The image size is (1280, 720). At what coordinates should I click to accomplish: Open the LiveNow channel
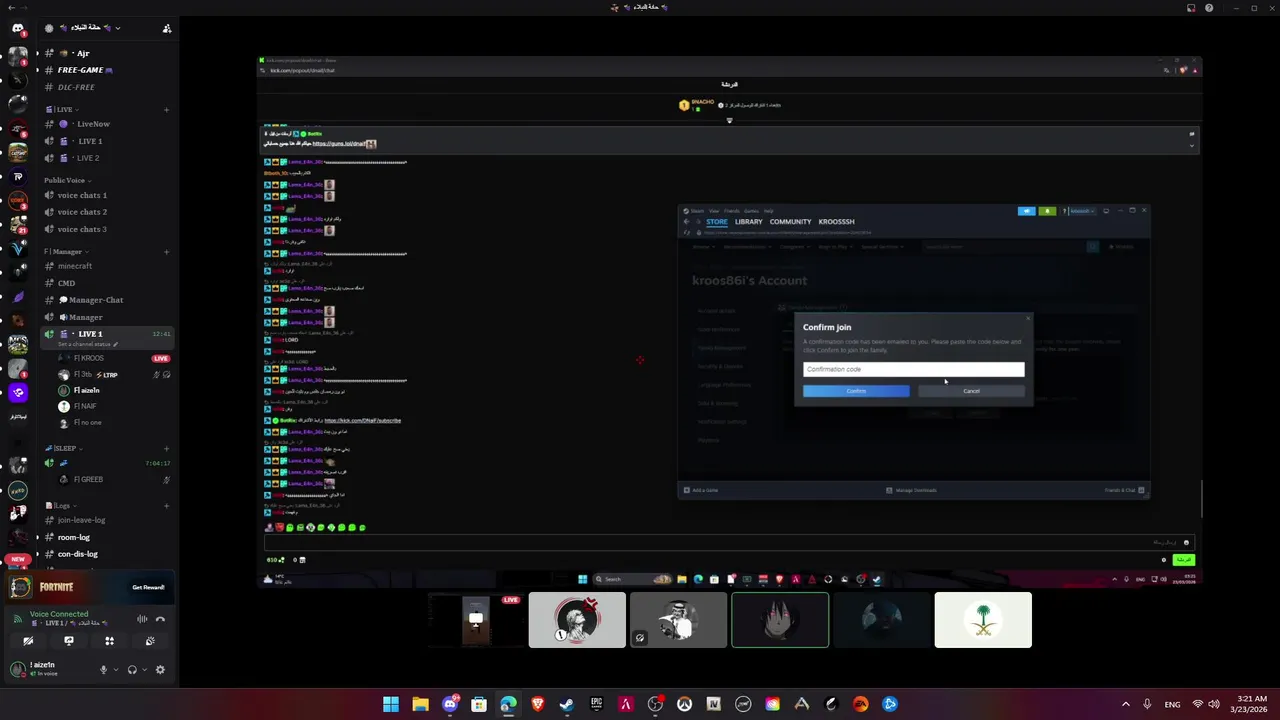coord(105,124)
